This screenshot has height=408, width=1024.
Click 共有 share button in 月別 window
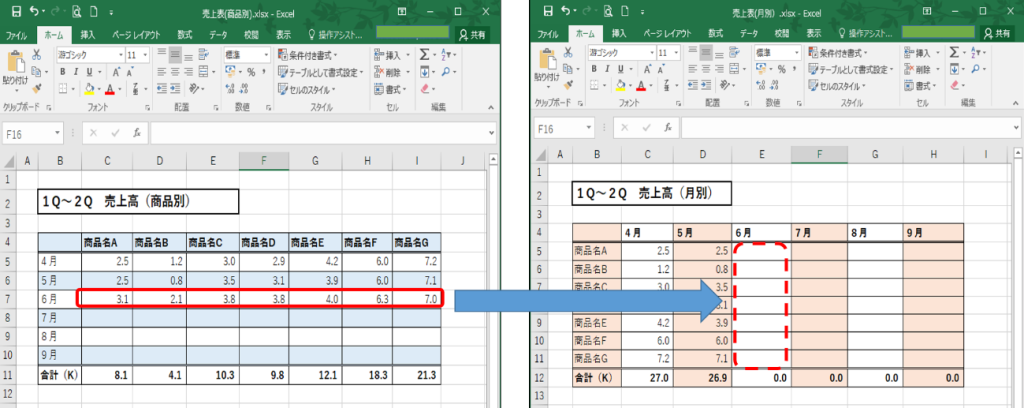[x=997, y=33]
